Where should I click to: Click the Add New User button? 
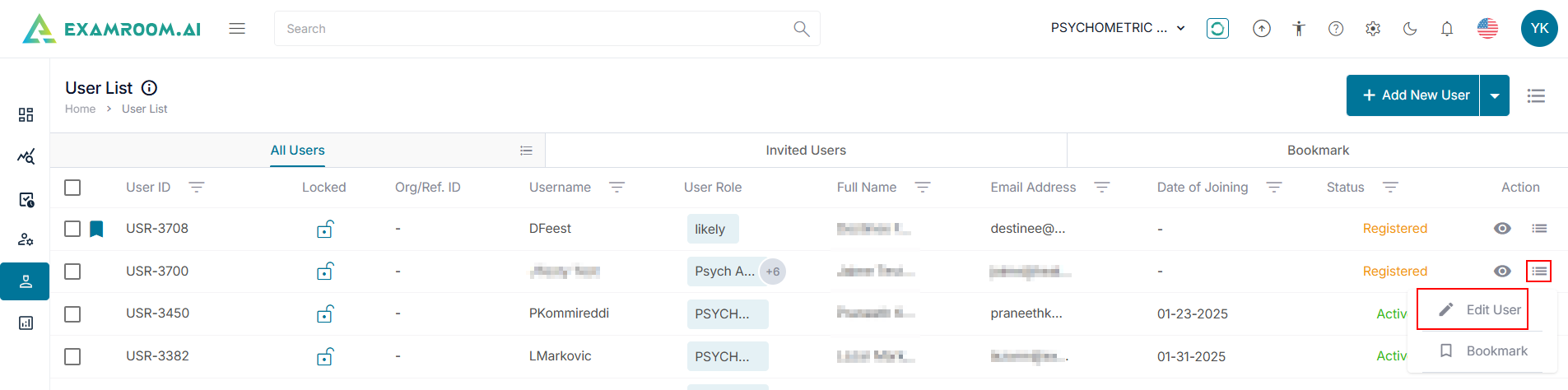pyautogui.click(x=1415, y=95)
